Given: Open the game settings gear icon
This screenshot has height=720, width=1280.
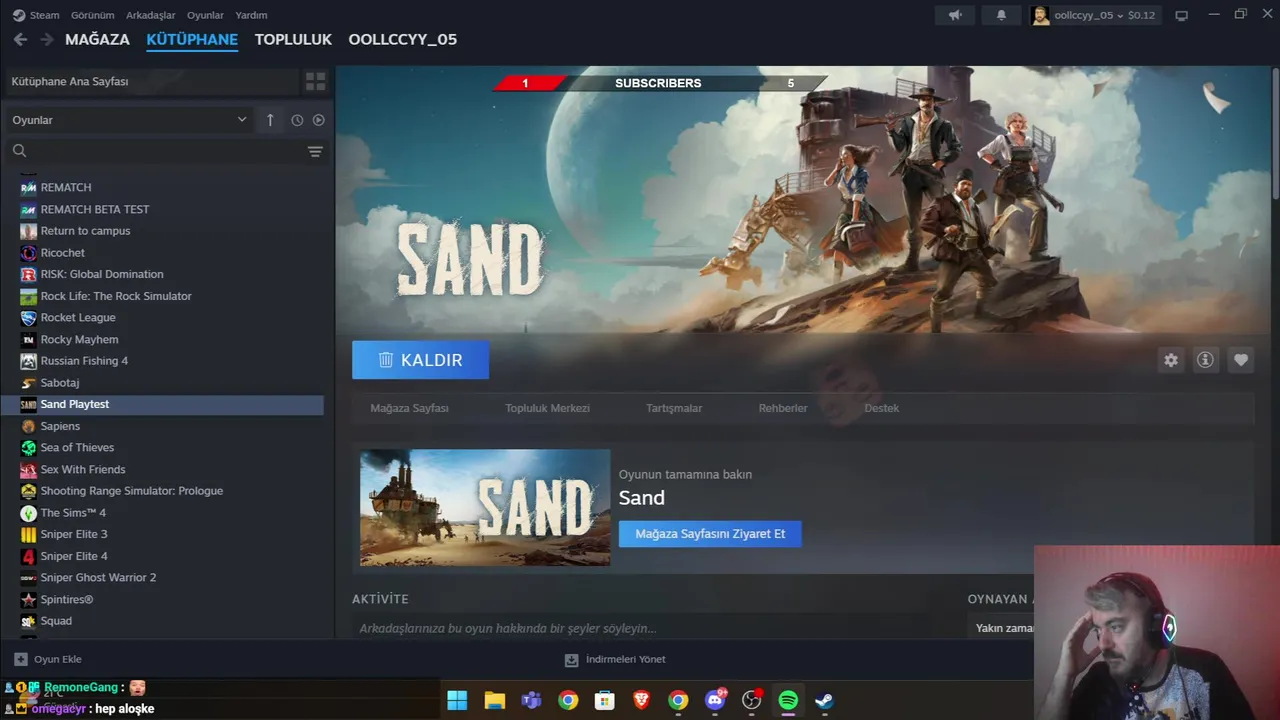Looking at the screenshot, I should point(1171,360).
